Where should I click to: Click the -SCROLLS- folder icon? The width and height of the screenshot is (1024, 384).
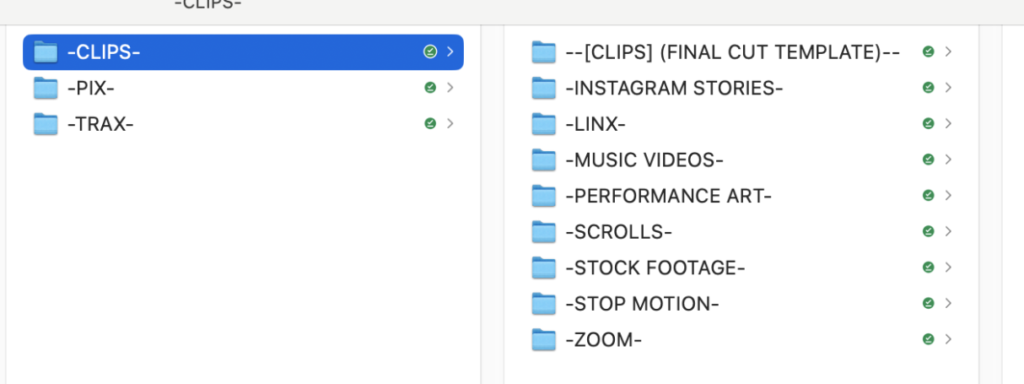click(544, 231)
